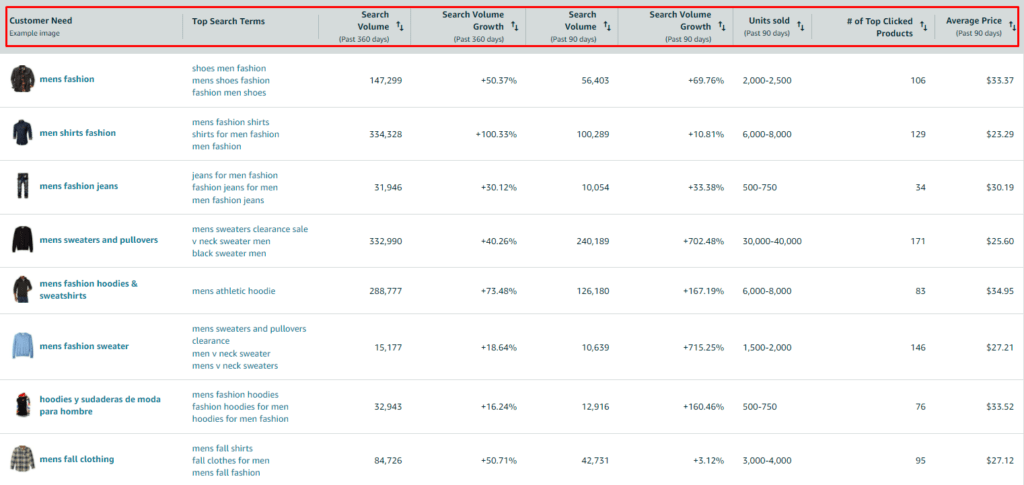Click the Customer Need column header
The image size is (1024, 485).
coord(40,21)
